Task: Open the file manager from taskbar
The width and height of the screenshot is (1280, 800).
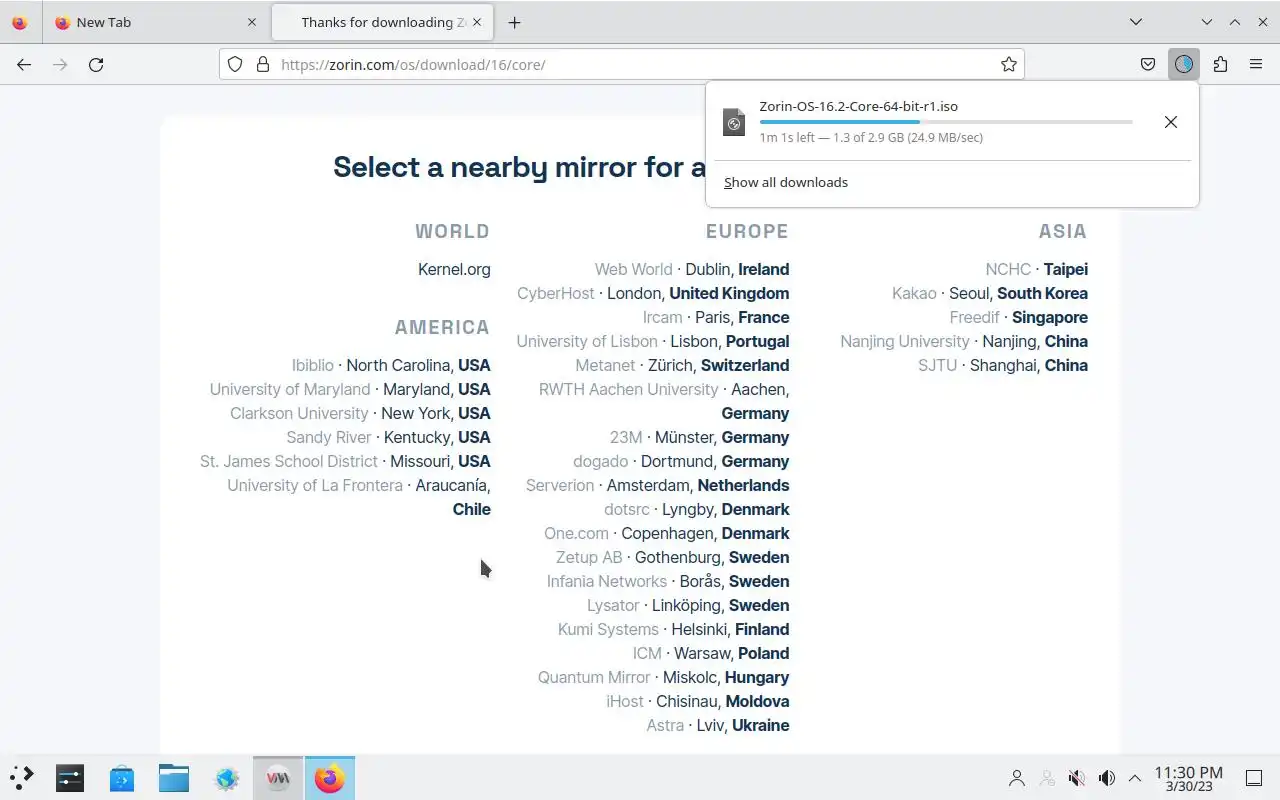Action: (174, 777)
